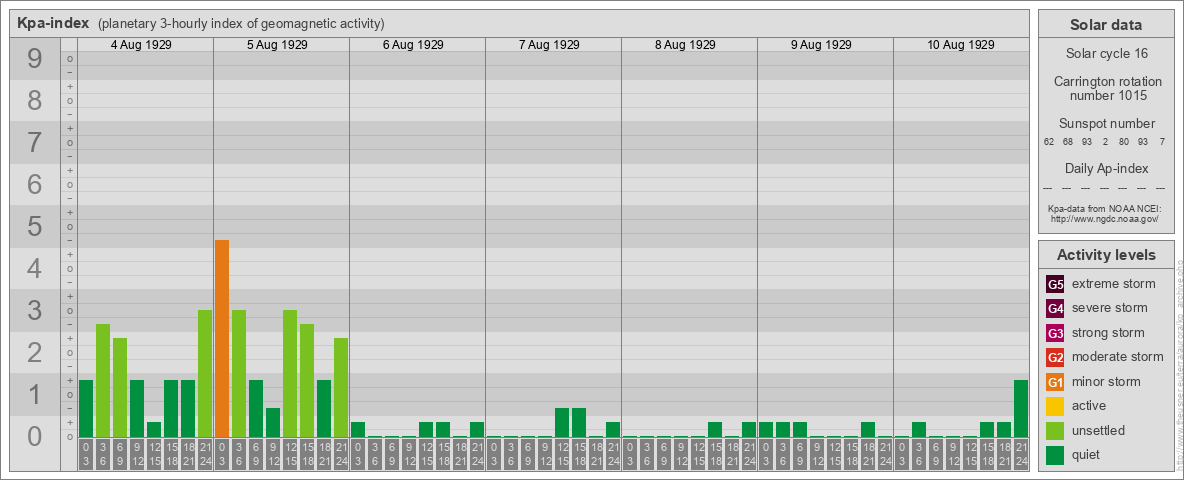Select the 6 Aug 1929 date header
1184x480 pixels.
coord(413,45)
